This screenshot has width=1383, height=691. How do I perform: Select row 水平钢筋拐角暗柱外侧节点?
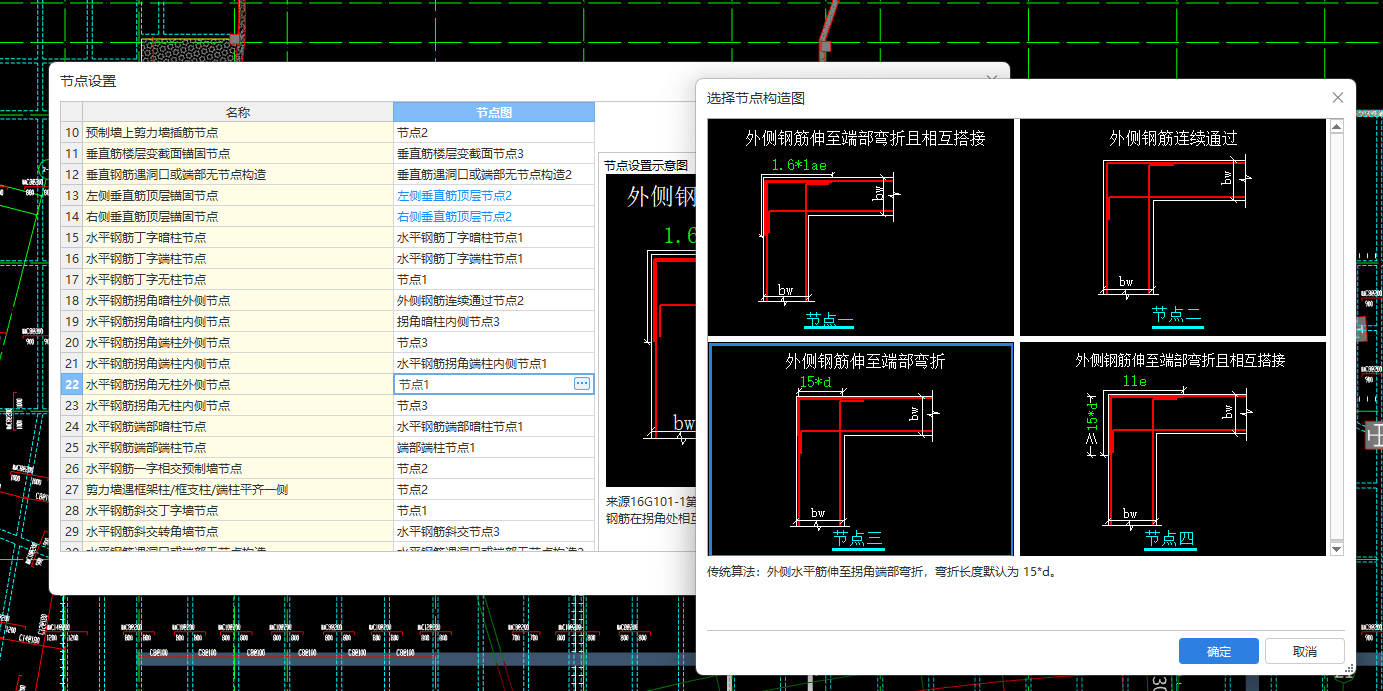pos(238,300)
